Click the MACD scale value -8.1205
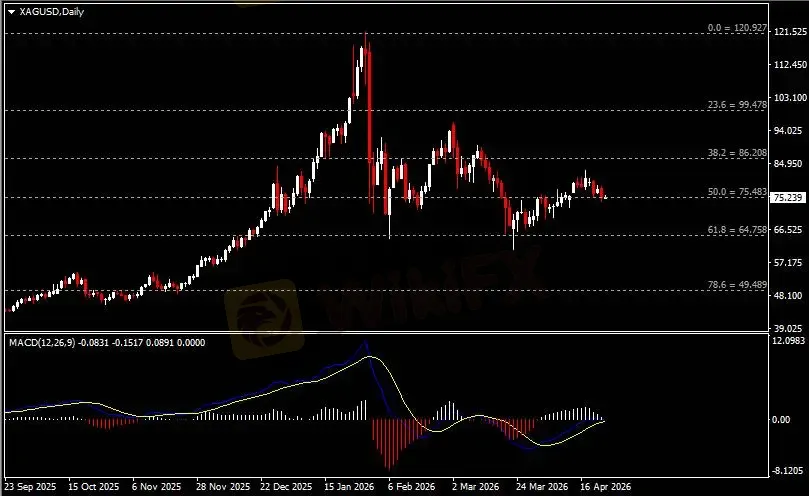The image size is (809, 496). [x=788, y=471]
